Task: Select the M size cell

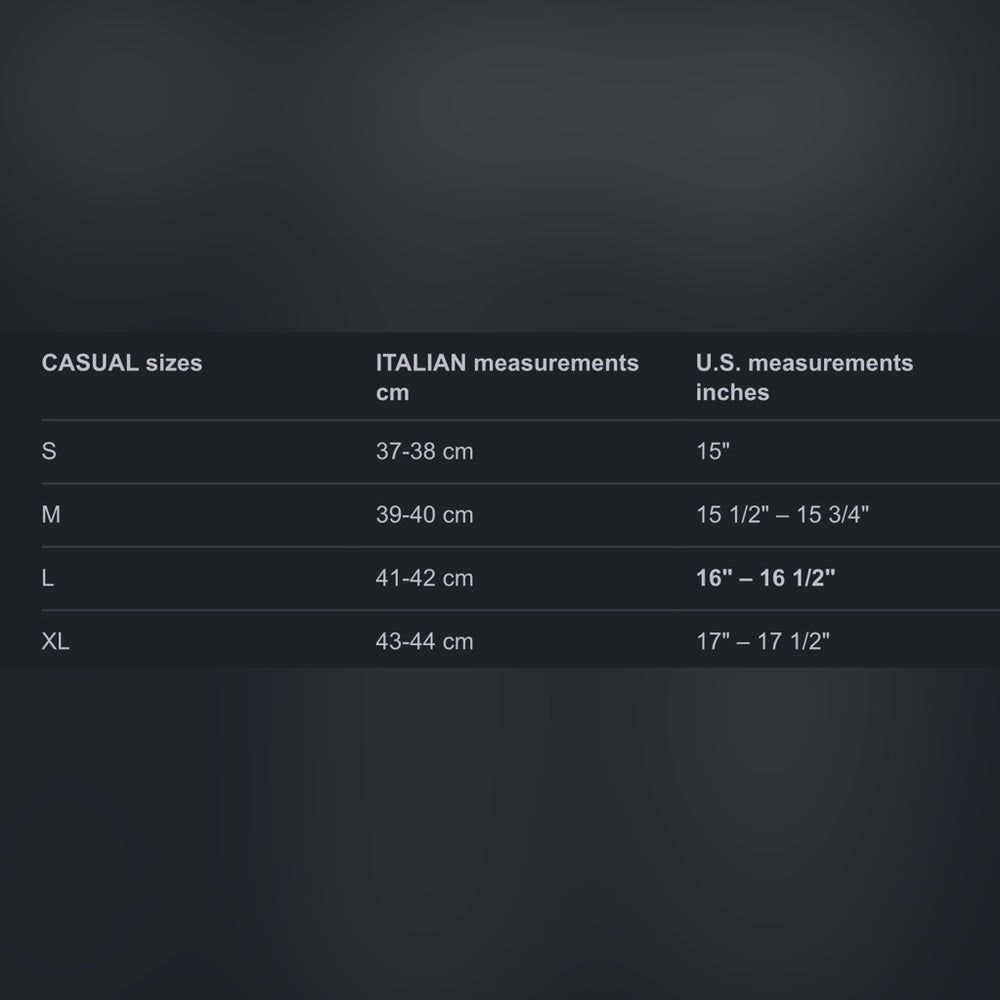Action: click(51, 515)
